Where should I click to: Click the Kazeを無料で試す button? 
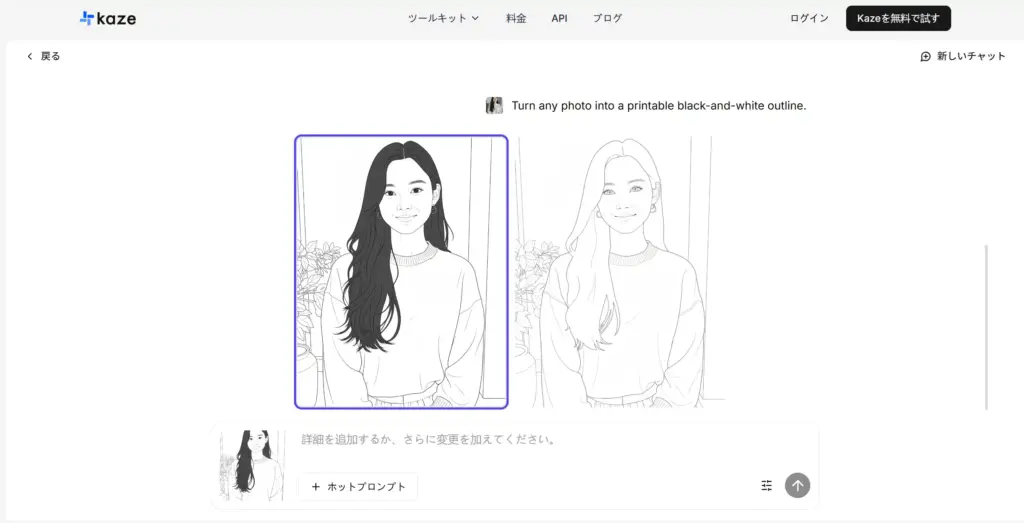898,18
